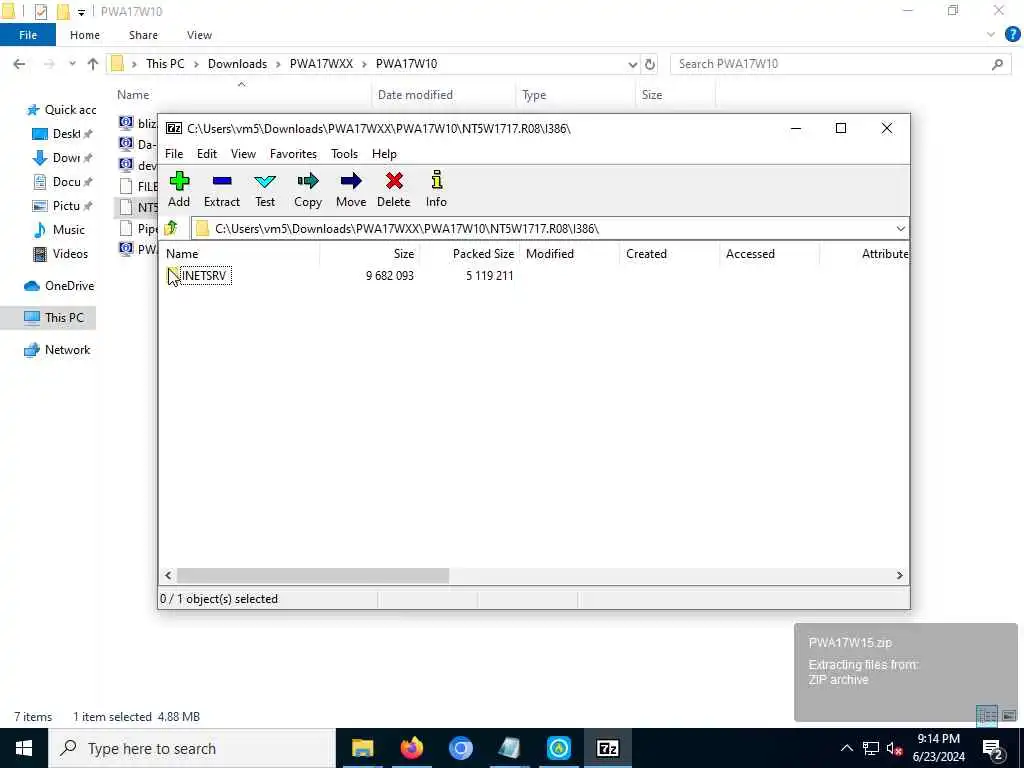The image size is (1024, 768).
Task: Open Music in Explorer sidebar
Action: click(59, 230)
